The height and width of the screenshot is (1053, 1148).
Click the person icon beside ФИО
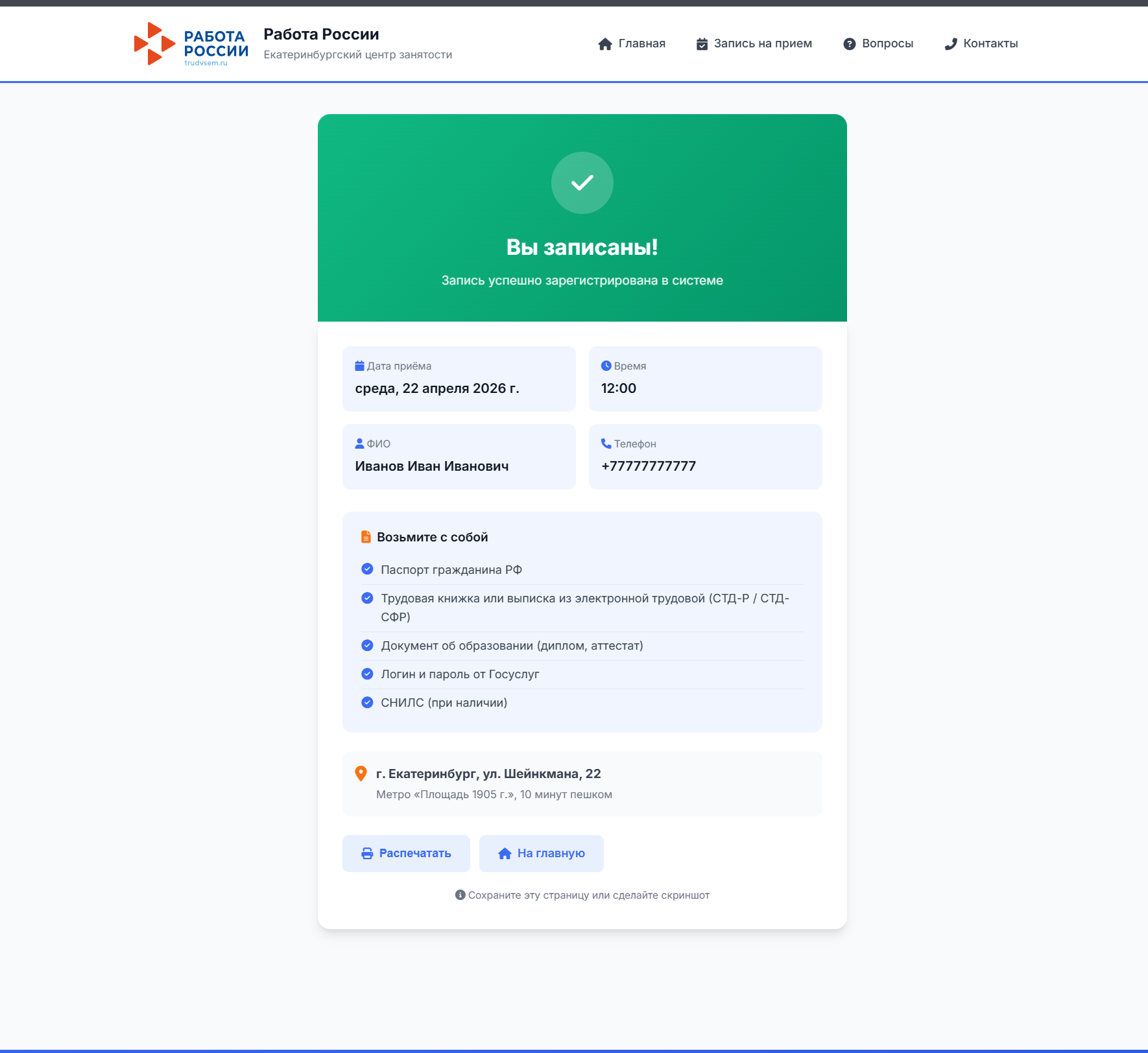point(359,444)
